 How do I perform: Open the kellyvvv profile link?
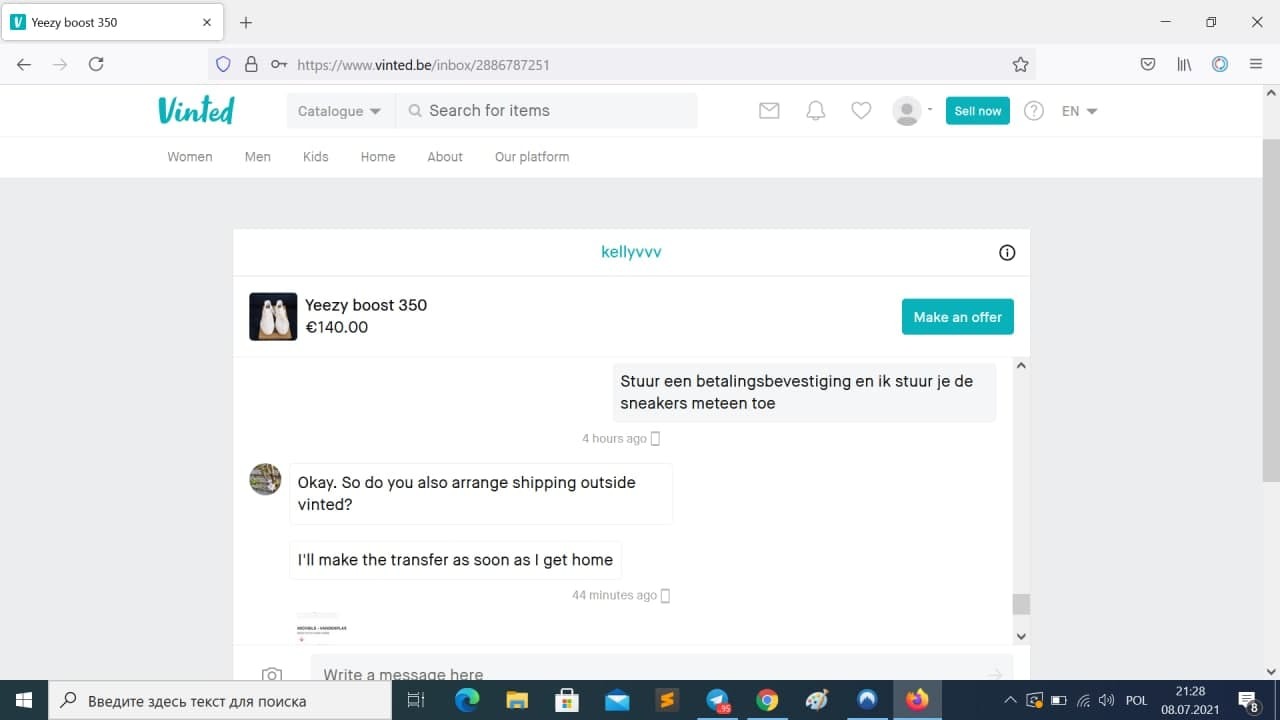[x=631, y=252]
